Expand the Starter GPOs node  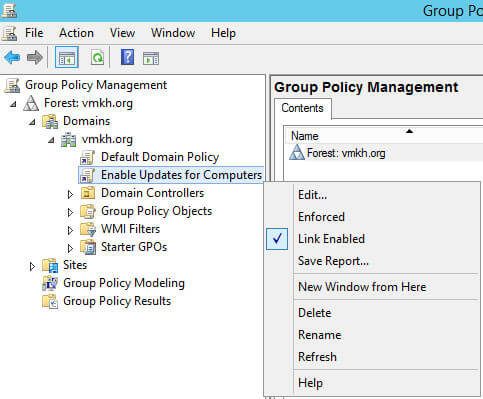point(70,248)
